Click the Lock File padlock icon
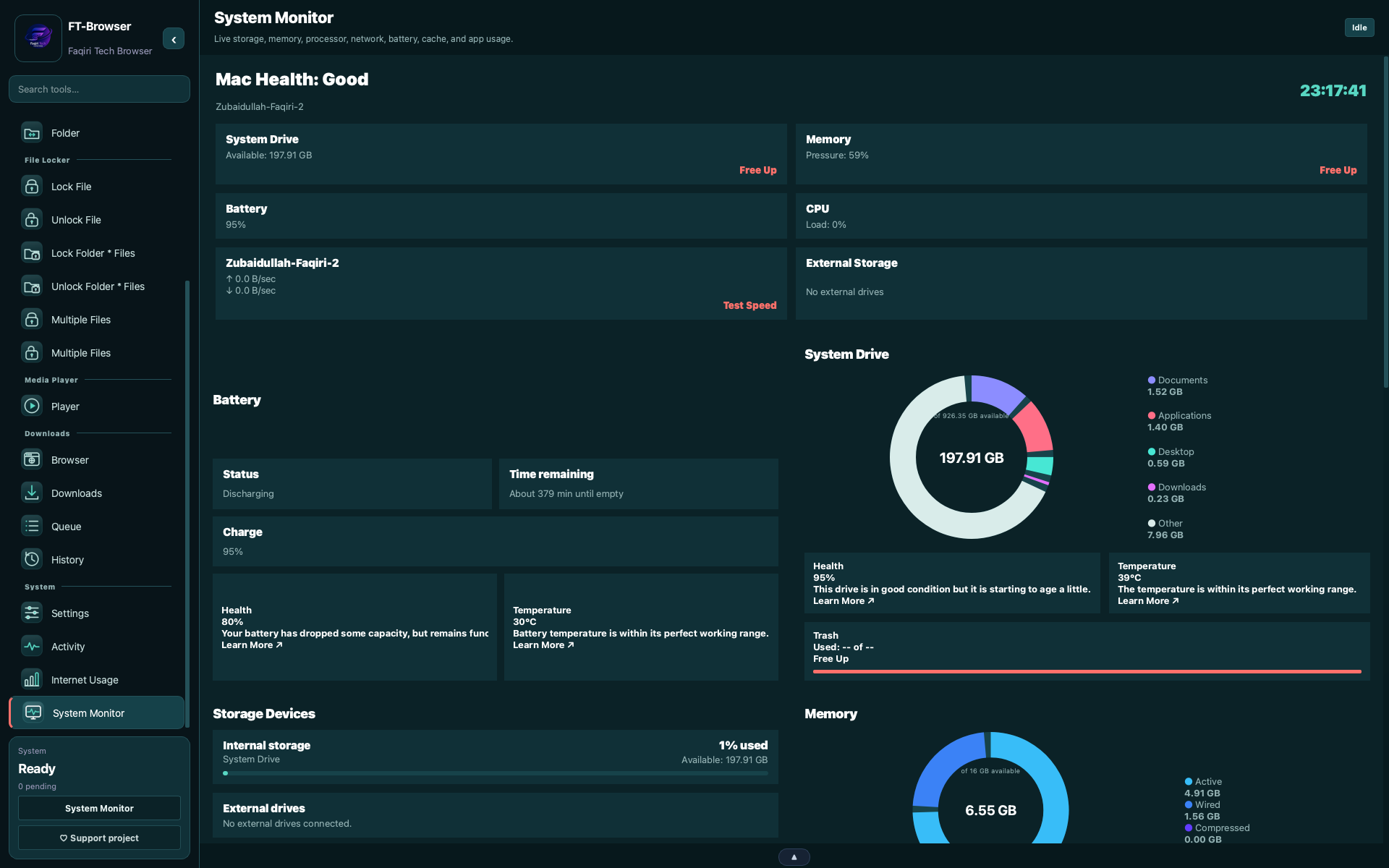The image size is (1389, 868). pos(32,187)
